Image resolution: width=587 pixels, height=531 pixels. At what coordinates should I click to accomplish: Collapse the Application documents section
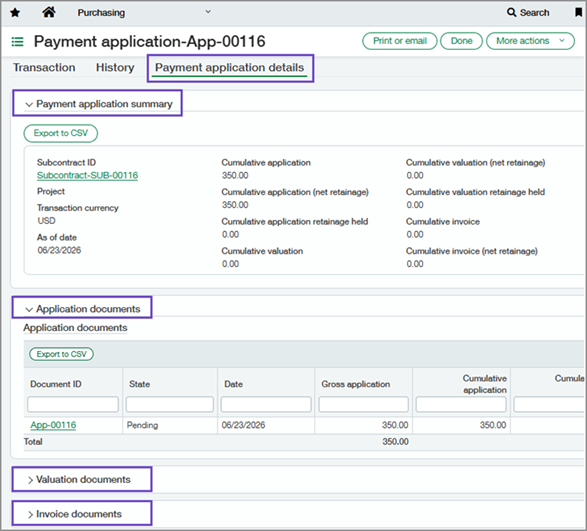(x=29, y=310)
